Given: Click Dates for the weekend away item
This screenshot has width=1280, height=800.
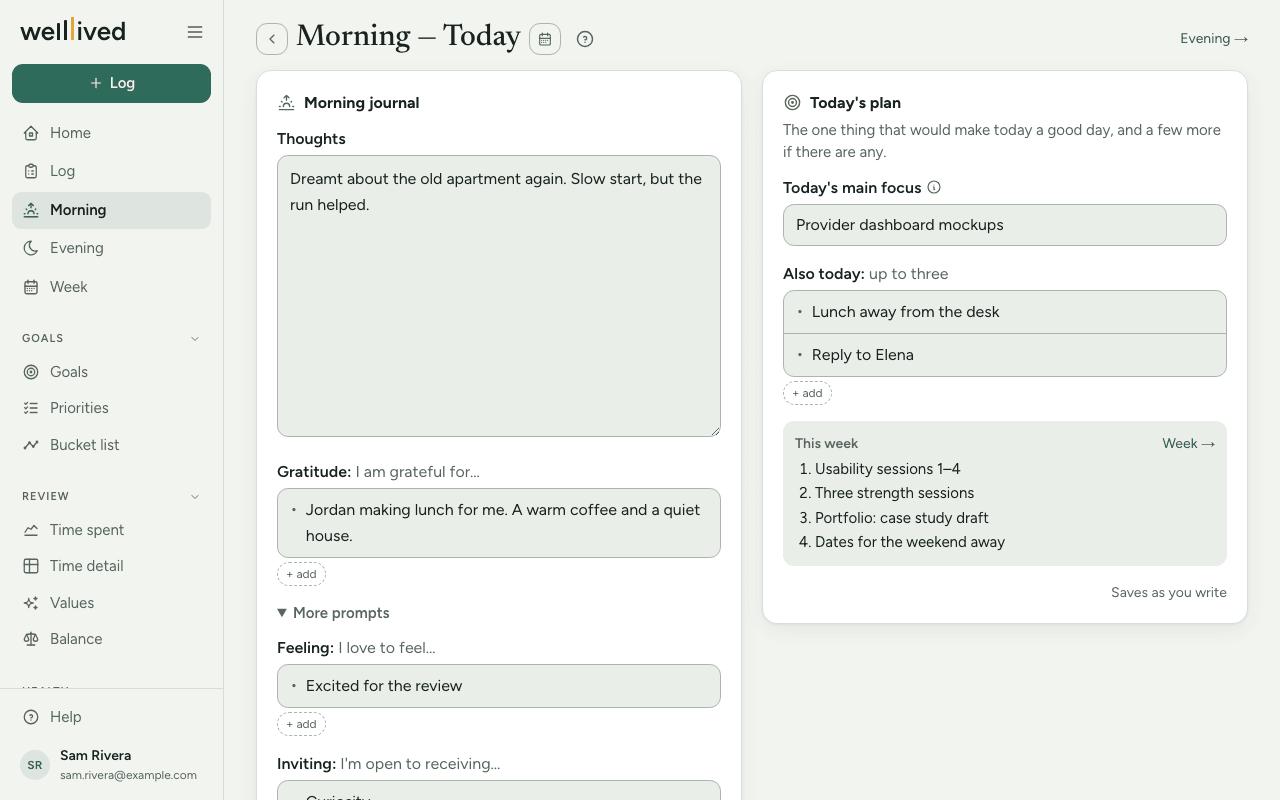Looking at the screenshot, I should pyautogui.click(x=910, y=542).
